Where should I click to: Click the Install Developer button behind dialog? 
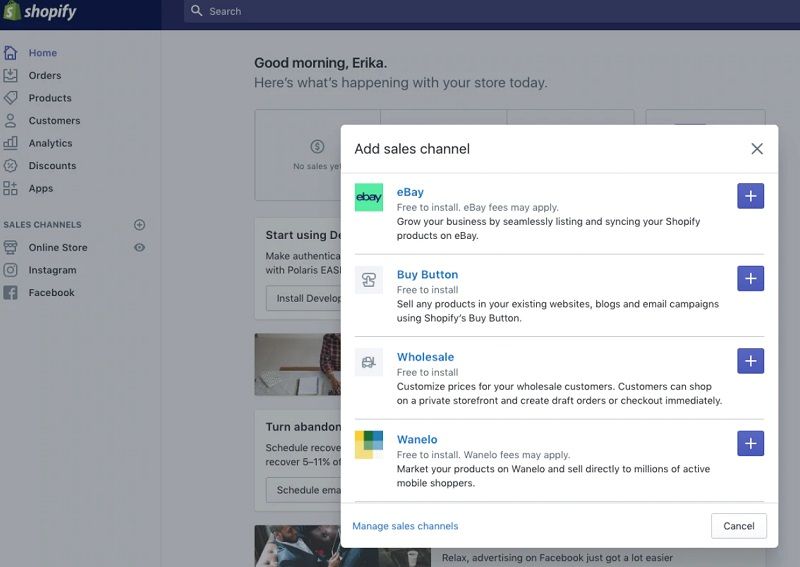[x=304, y=298]
